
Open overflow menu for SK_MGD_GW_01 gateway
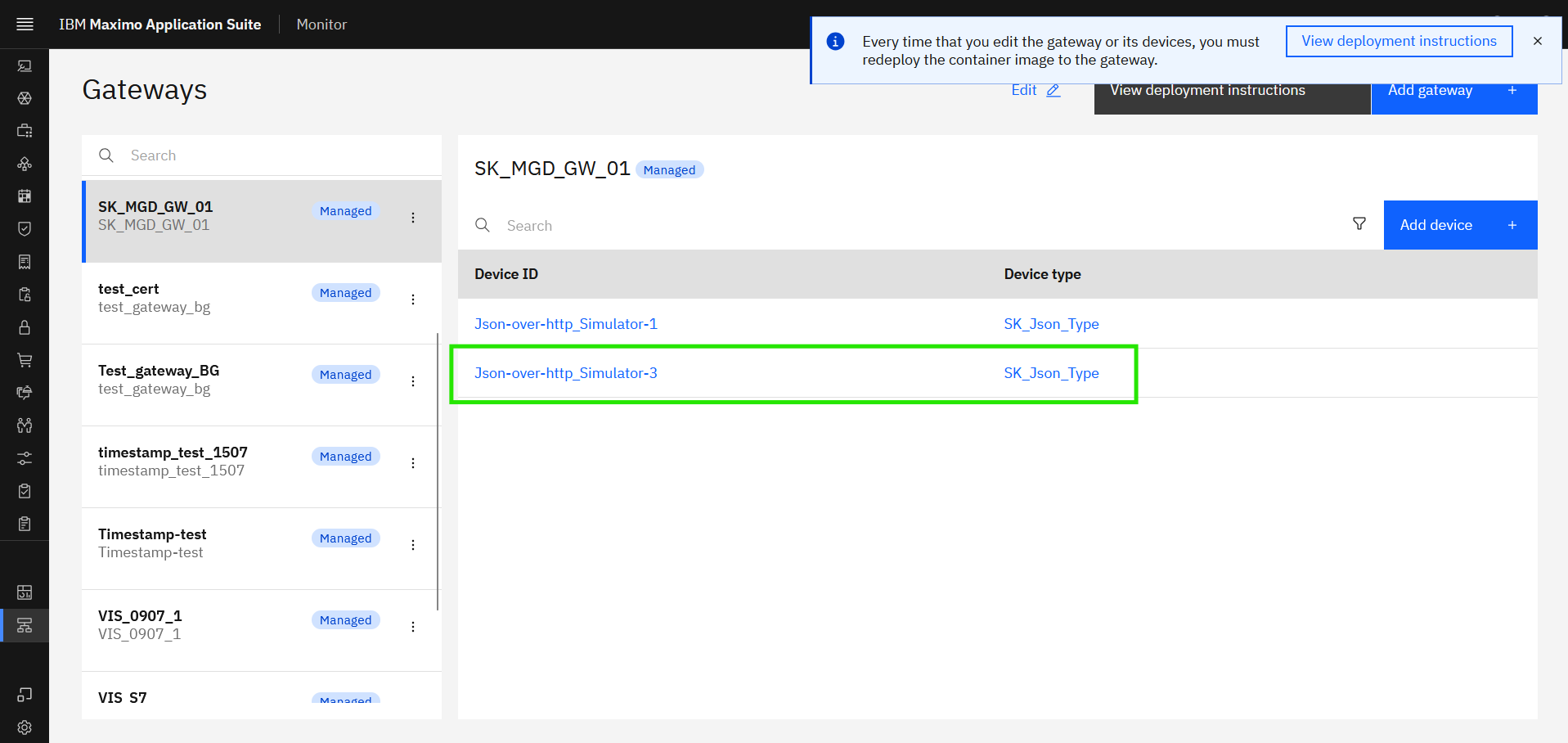(x=413, y=218)
